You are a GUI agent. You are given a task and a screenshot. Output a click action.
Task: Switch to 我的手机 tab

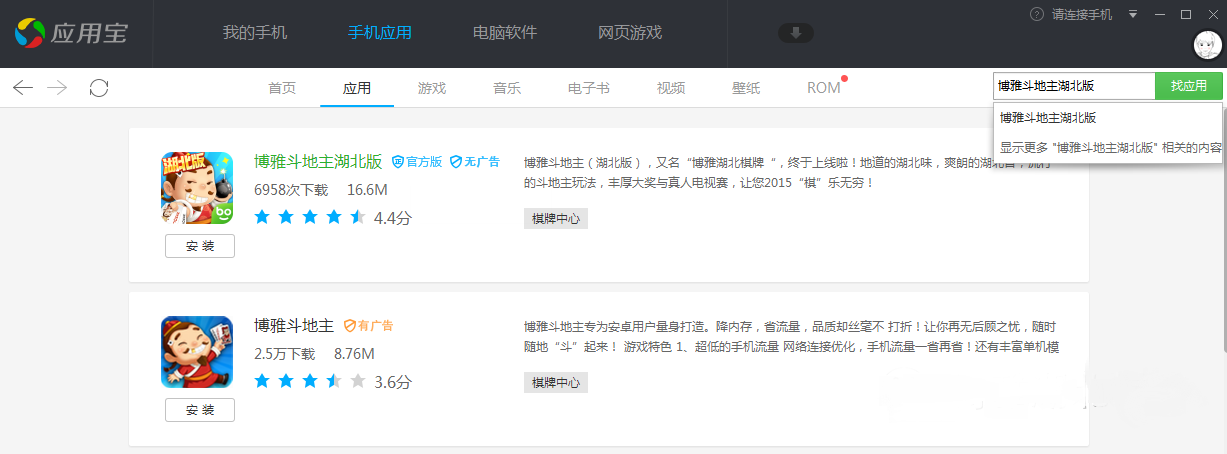pyautogui.click(x=255, y=33)
